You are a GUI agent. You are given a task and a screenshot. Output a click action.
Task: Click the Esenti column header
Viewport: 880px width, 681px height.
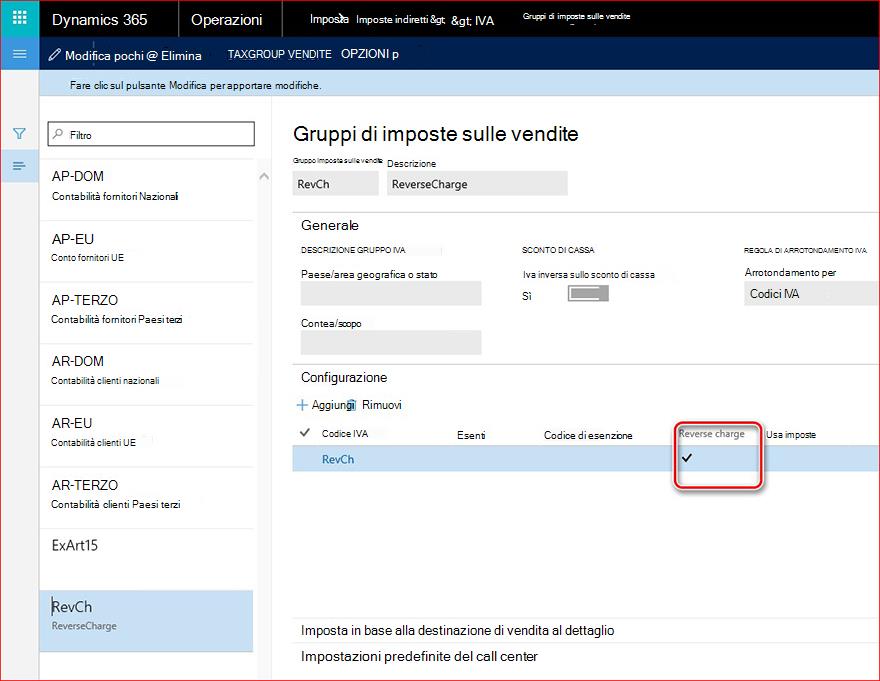[471, 435]
